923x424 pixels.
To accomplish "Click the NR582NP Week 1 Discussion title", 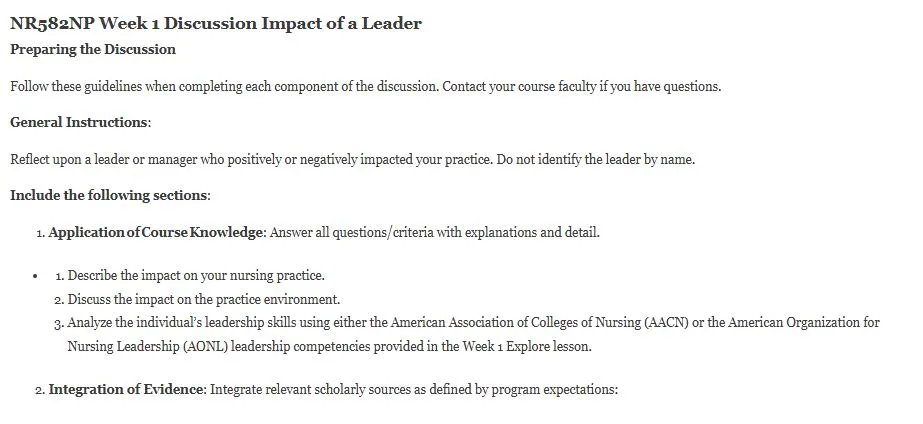I will pos(216,24).
